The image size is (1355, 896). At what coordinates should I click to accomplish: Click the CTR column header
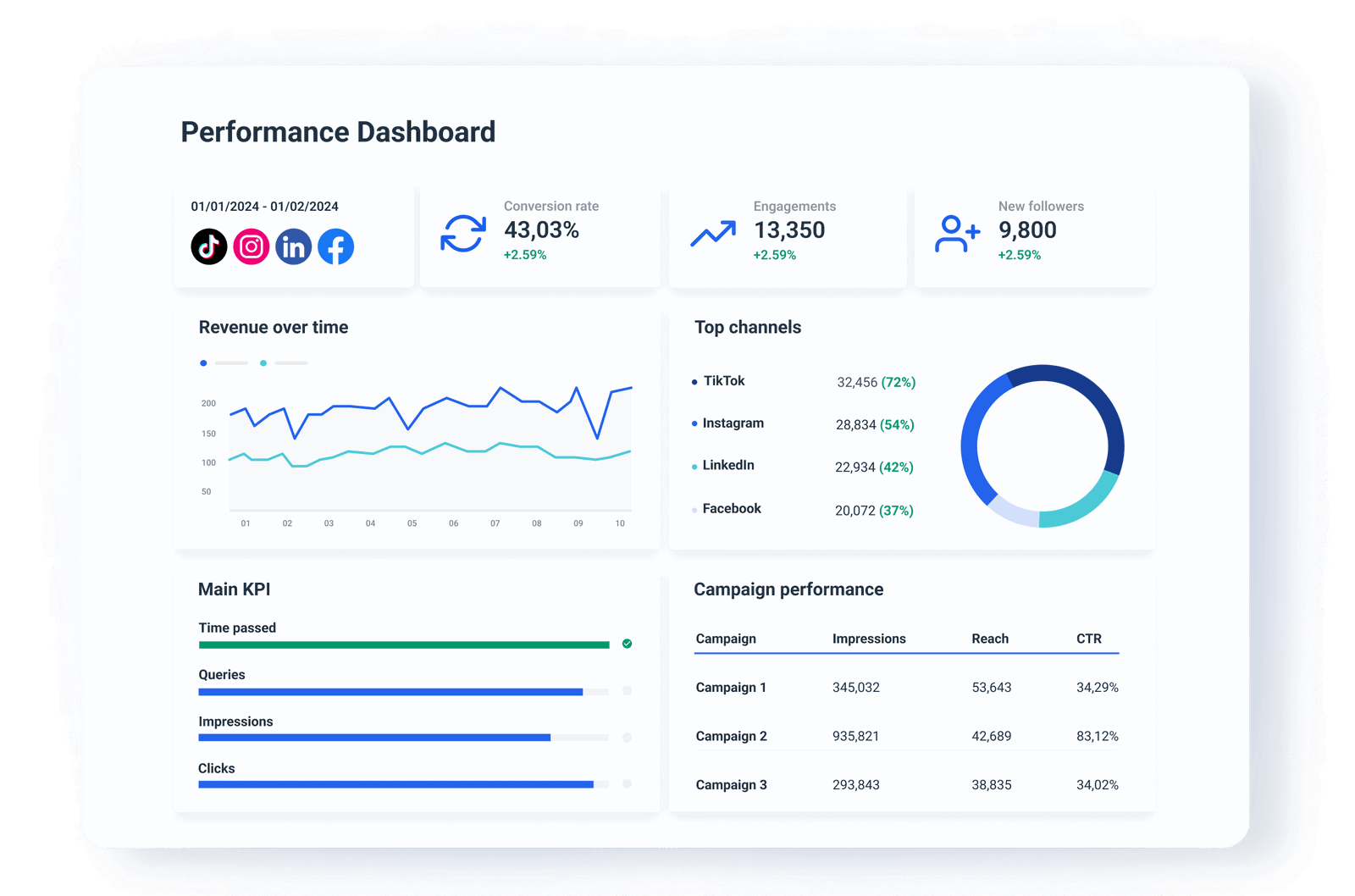(x=1091, y=639)
